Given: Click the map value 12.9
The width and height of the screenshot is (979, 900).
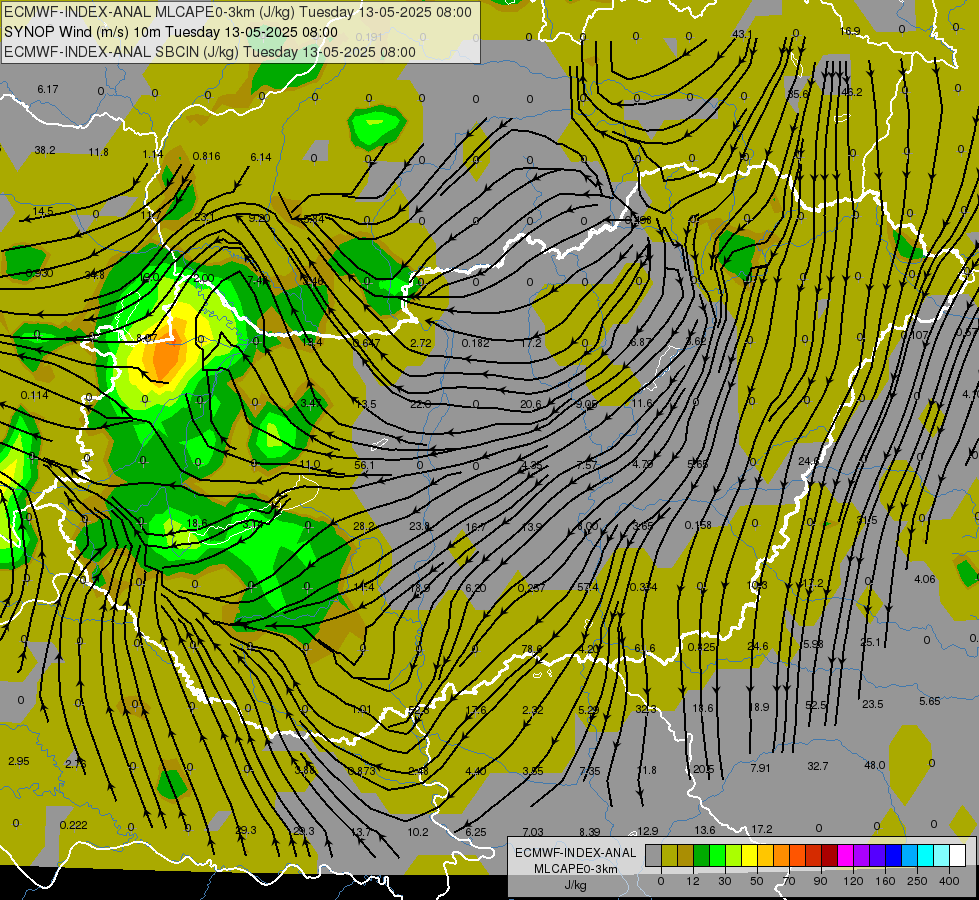Looking at the screenshot, I should (x=647, y=831).
